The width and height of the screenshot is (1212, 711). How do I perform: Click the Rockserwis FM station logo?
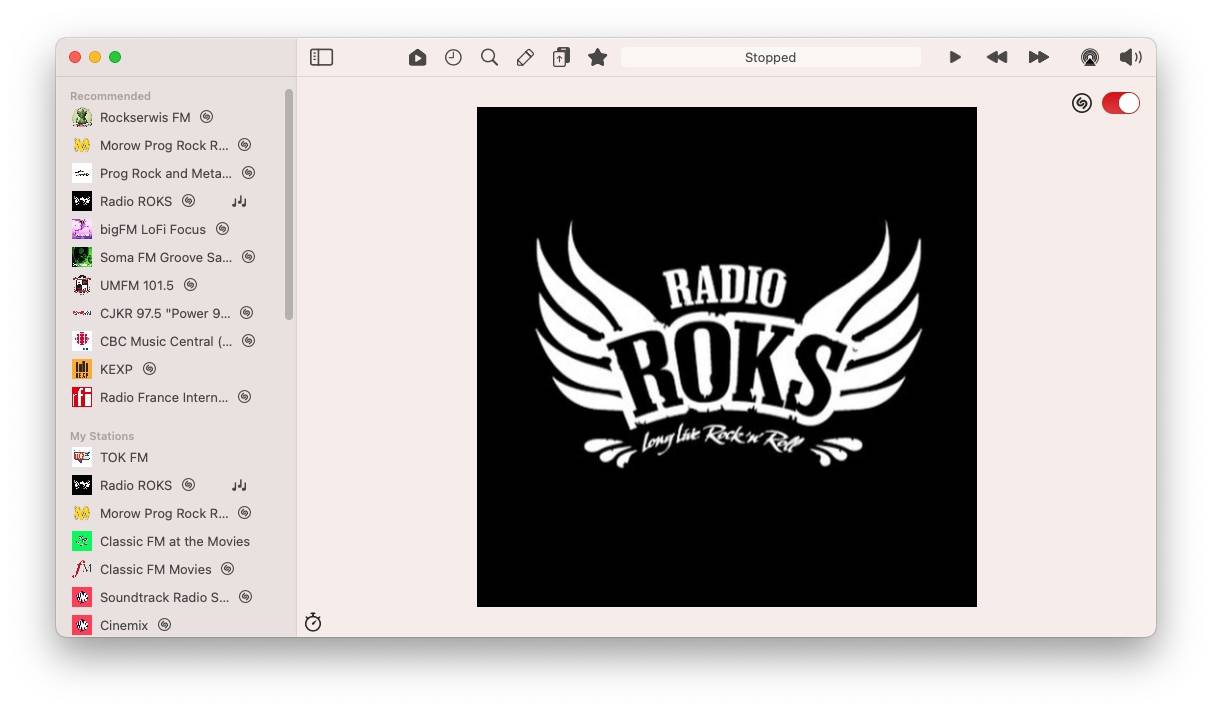(x=82, y=117)
